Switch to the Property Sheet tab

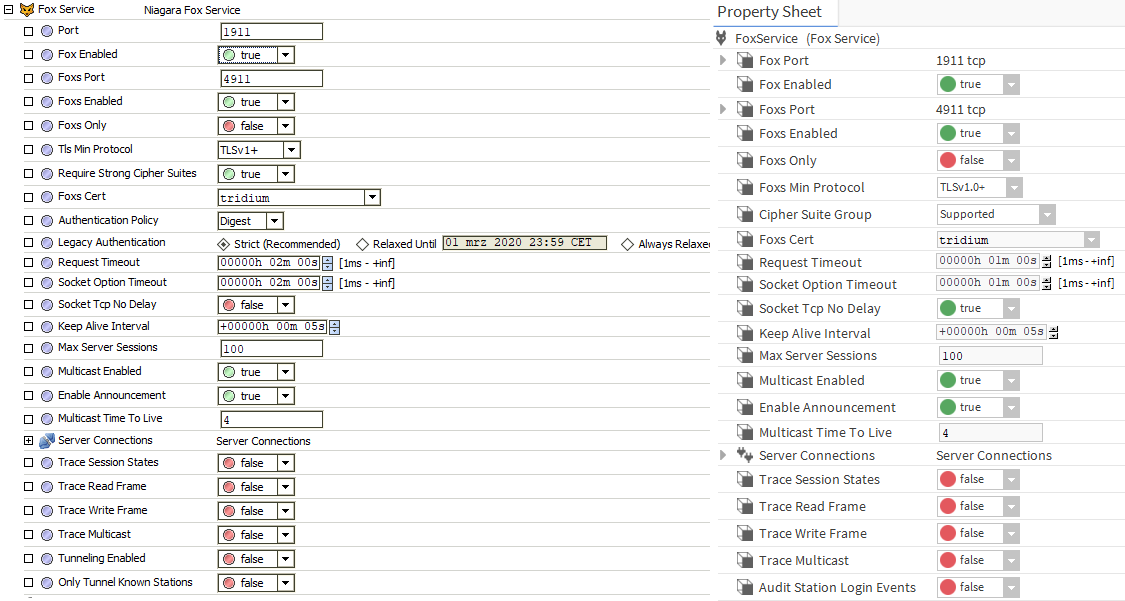click(769, 12)
